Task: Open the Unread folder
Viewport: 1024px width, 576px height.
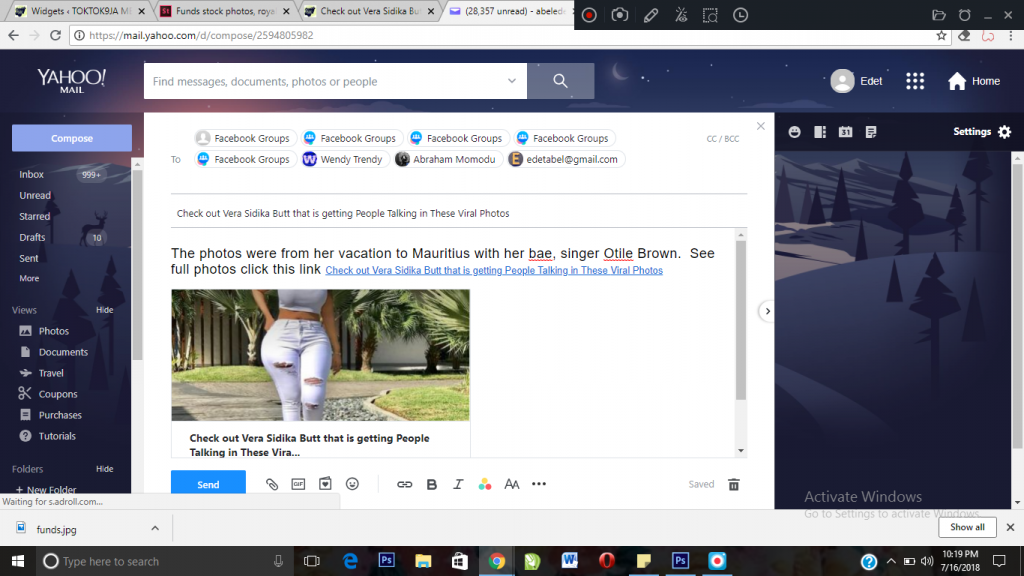Action: [x=35, y=195]
